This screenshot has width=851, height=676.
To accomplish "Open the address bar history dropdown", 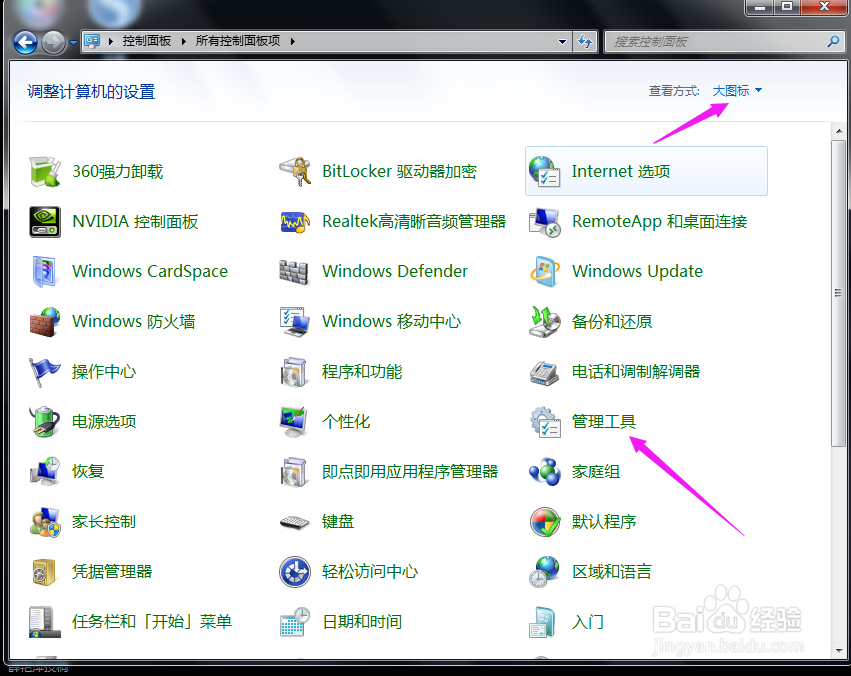I will point(562,42).
